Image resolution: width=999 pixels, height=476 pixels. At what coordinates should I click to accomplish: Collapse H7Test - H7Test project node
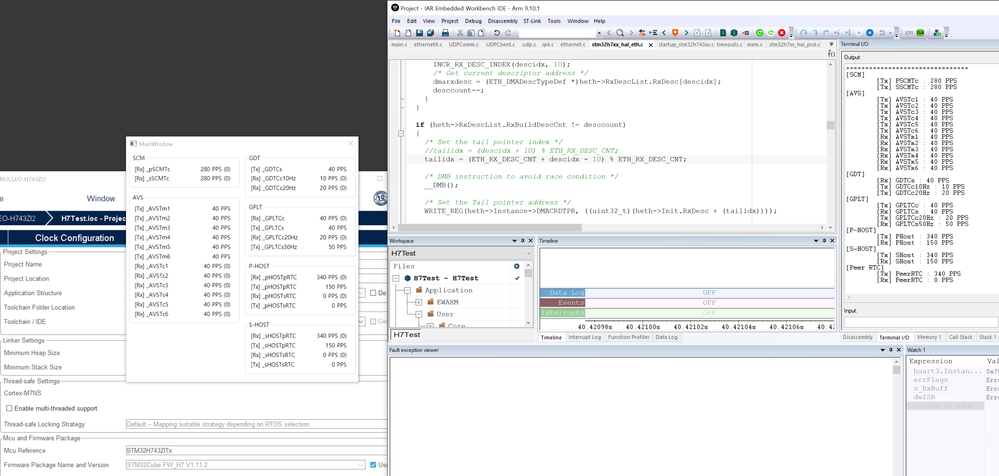[x=396, y=278]
